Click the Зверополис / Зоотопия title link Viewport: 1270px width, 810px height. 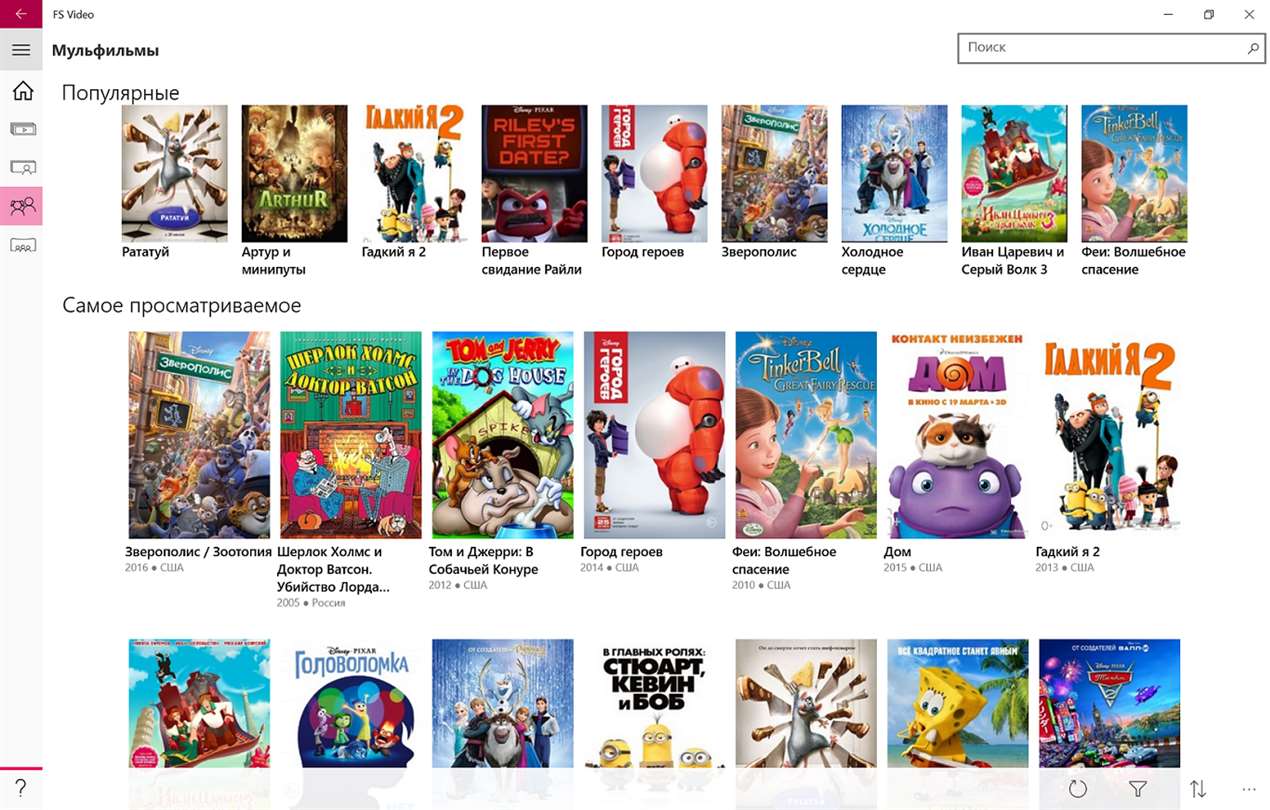click(198, 551)
